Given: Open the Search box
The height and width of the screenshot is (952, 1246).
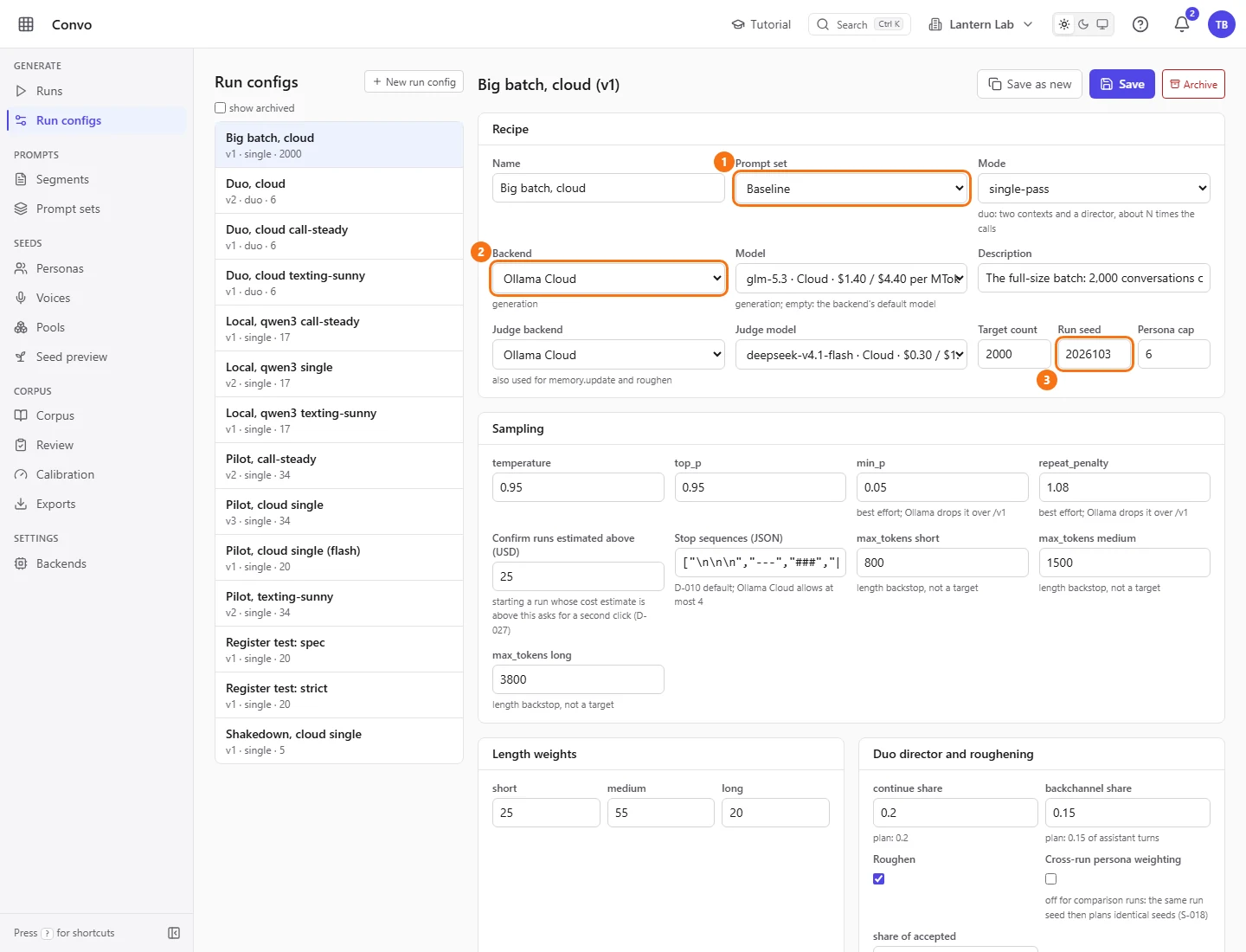Looking at the screenshot, I should [x=859, y=24].
